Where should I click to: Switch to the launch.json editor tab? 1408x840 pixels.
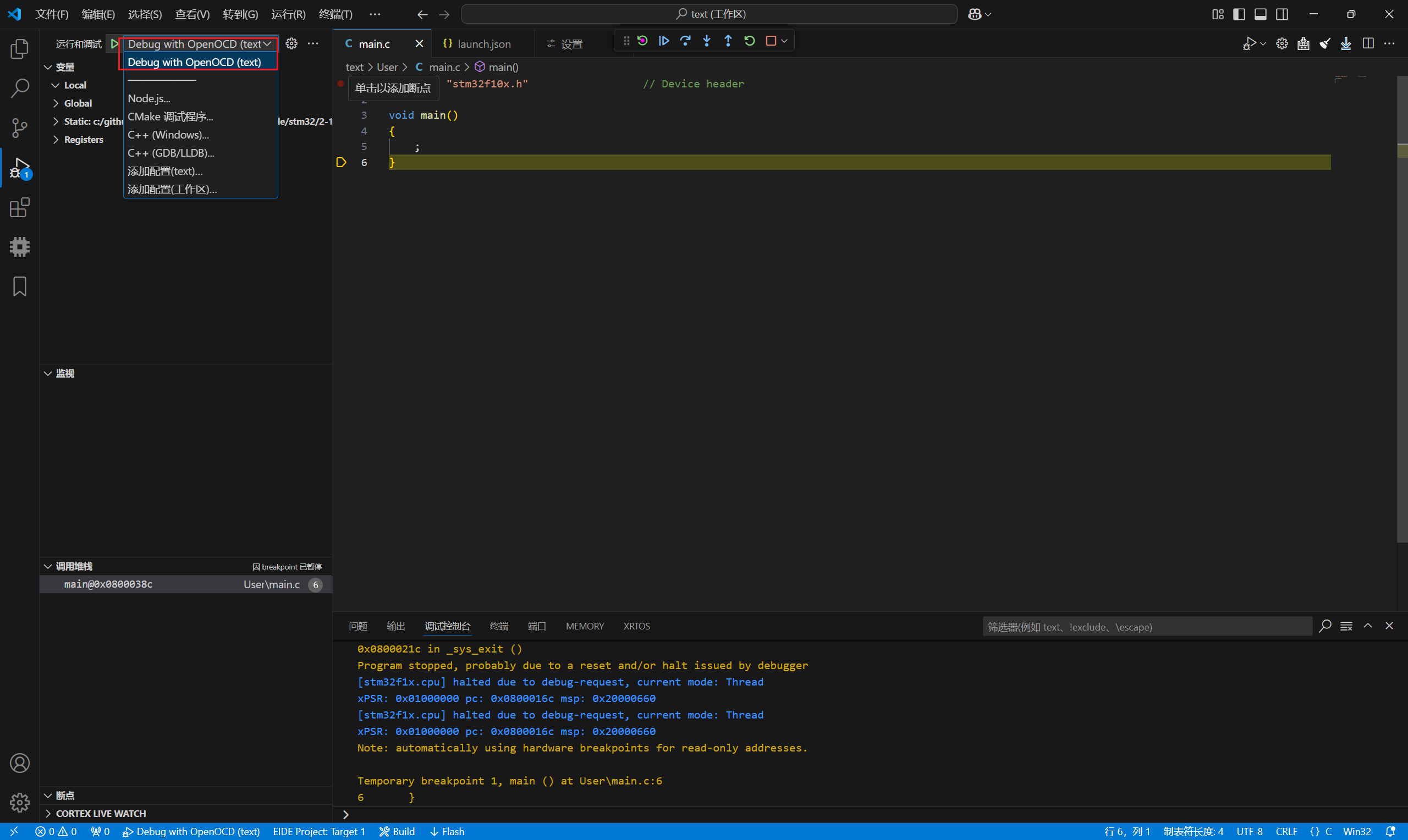tap(483, 43)
